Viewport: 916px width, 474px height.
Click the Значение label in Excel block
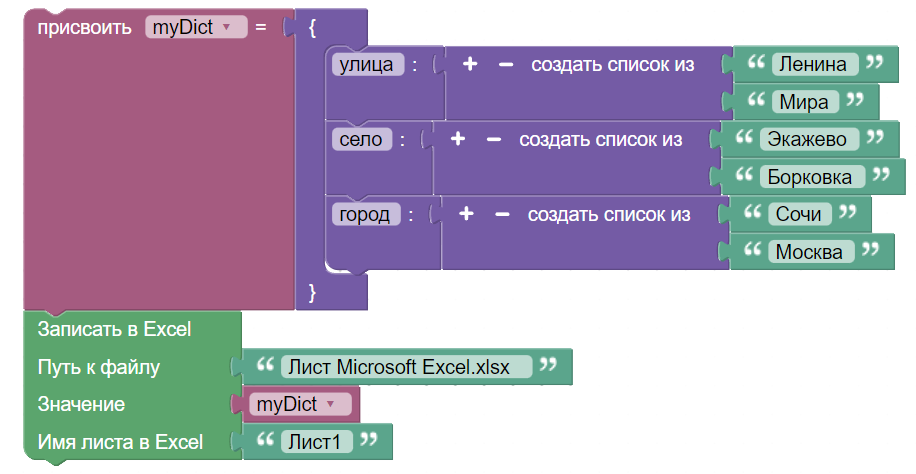pyautogui.click(x=81, y=404)
